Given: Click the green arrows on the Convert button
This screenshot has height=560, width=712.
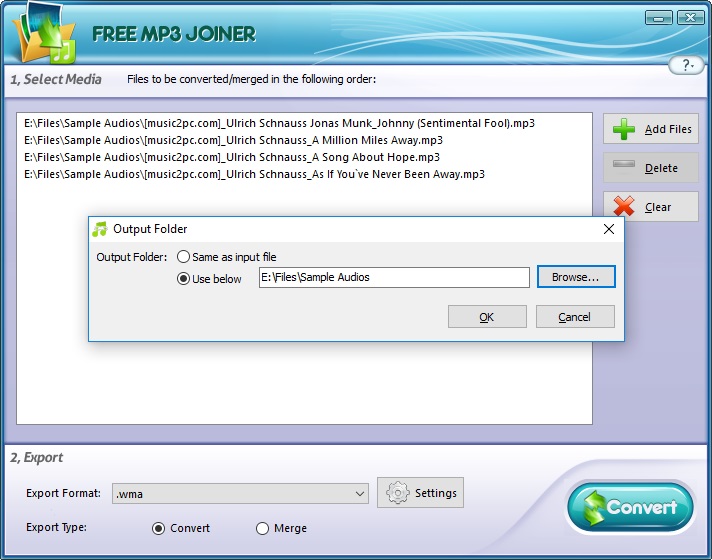Looking at the screenshot, I should 594,507.
